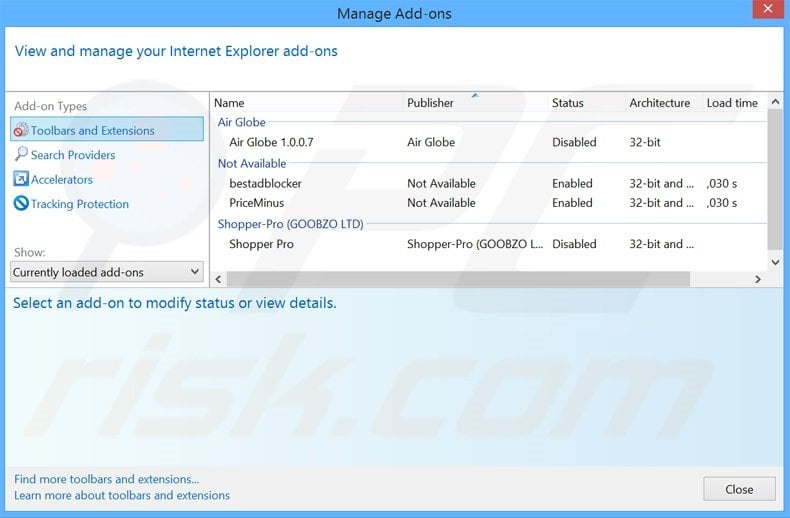The height and width of the screenshot is (518, 790).
Task: Click load time value of bestadblocker
Action: click(x=721, y=183)
